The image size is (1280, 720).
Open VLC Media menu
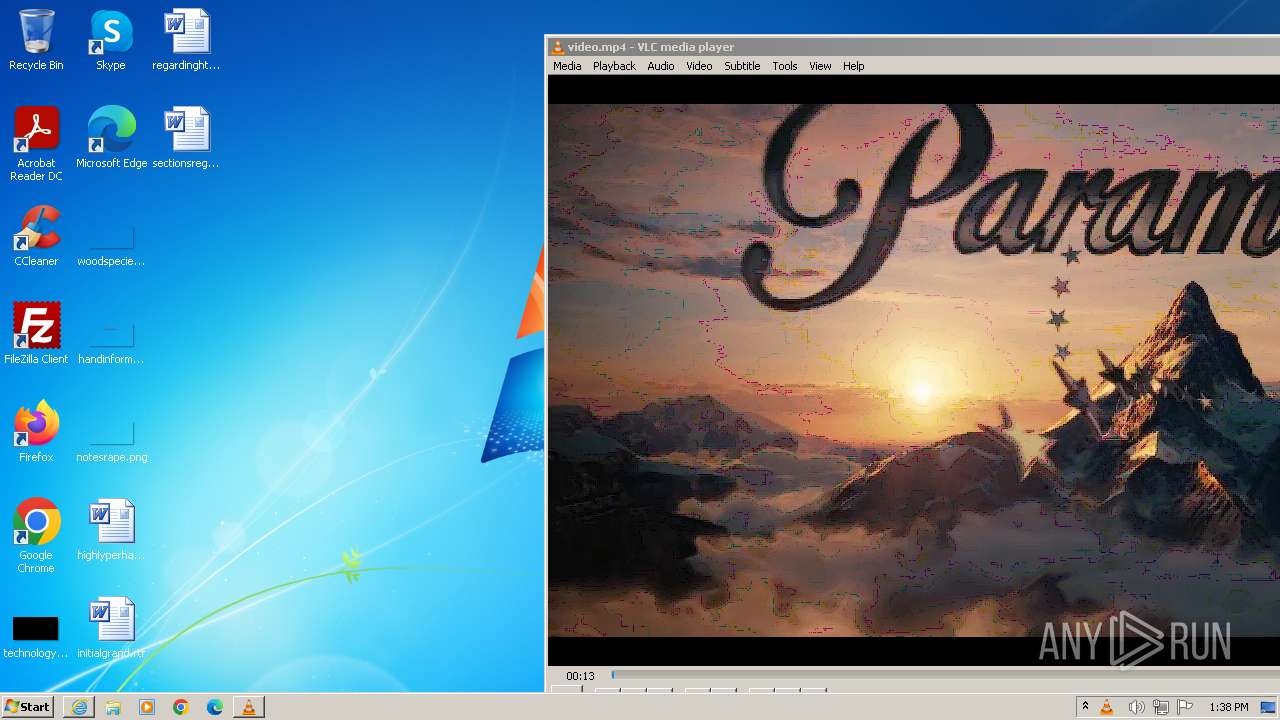(x=567, y=66)
